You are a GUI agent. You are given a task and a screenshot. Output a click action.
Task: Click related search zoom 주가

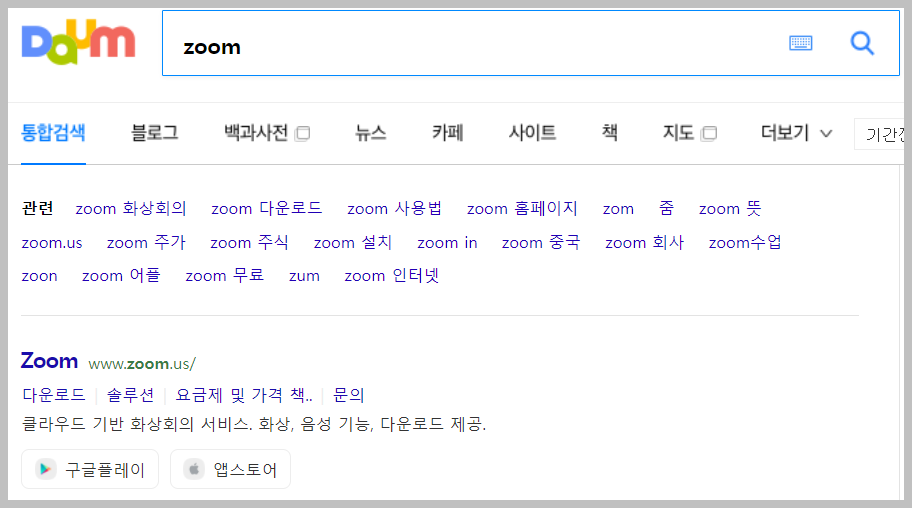(146, 242)
